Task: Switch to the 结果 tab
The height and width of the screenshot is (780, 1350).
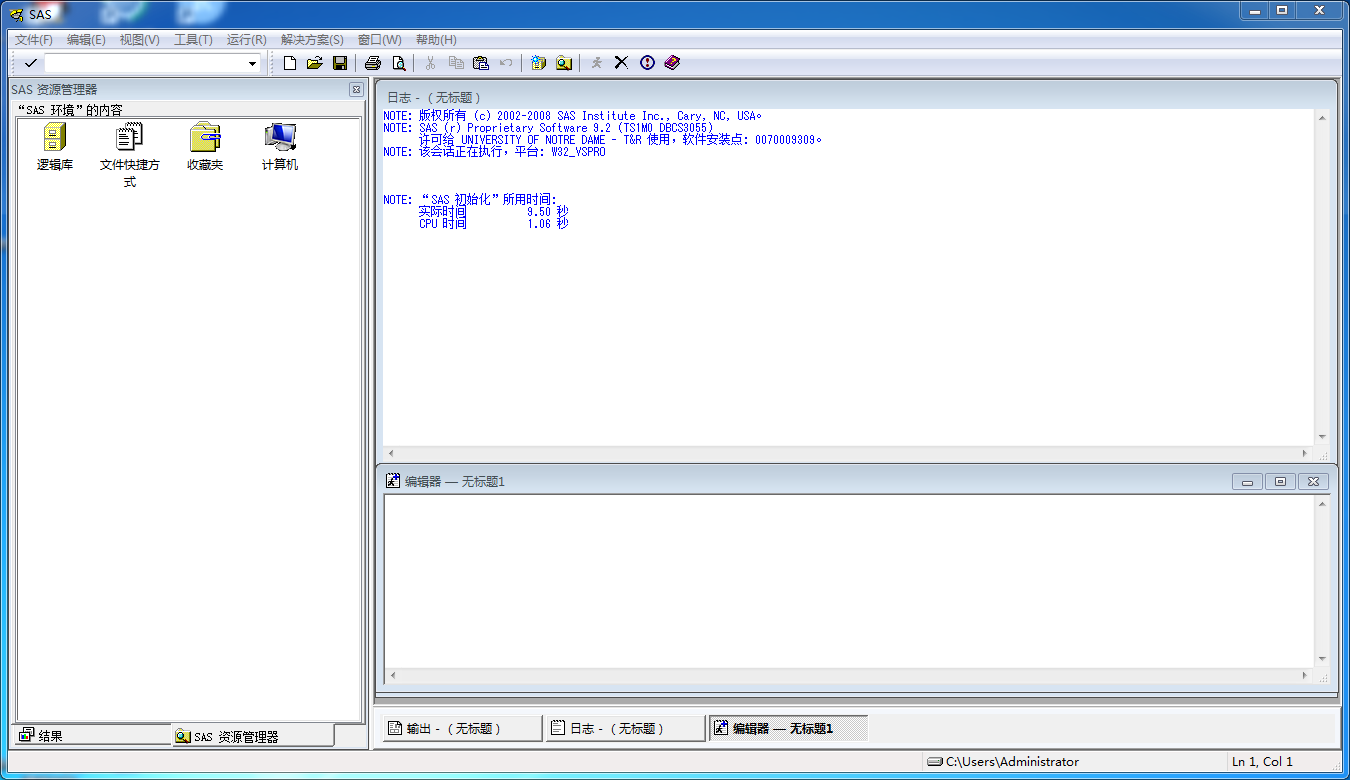Action: (91, 735)
